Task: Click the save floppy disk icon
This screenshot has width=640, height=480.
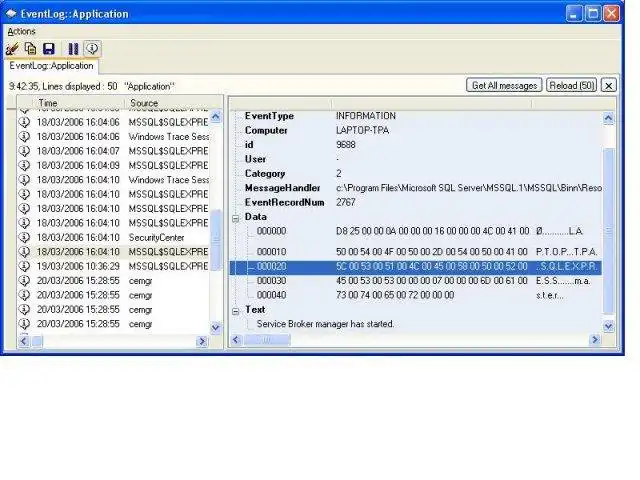Action: coord(49,49)
